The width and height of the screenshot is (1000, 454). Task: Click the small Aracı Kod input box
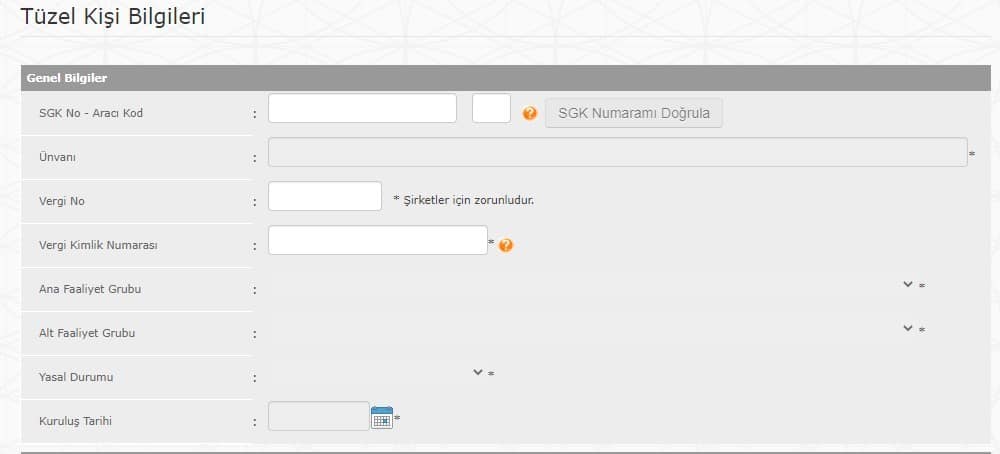pos(491,109)
